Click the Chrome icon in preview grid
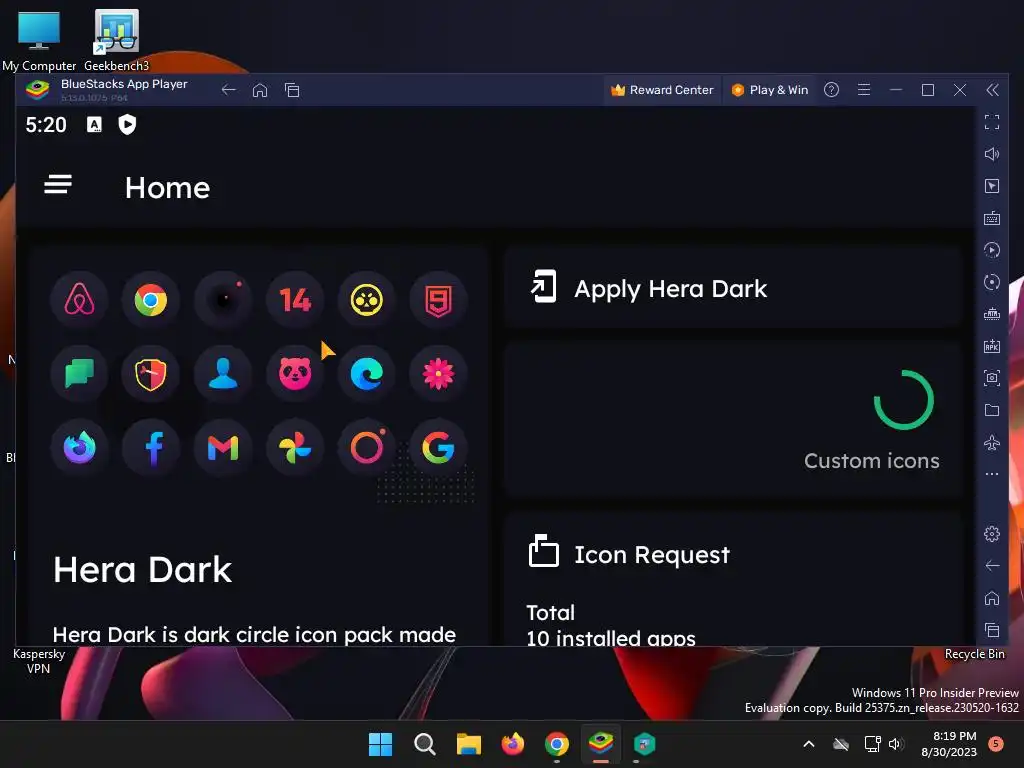Viewport: 1024px width, 768px height. [151, 300]
